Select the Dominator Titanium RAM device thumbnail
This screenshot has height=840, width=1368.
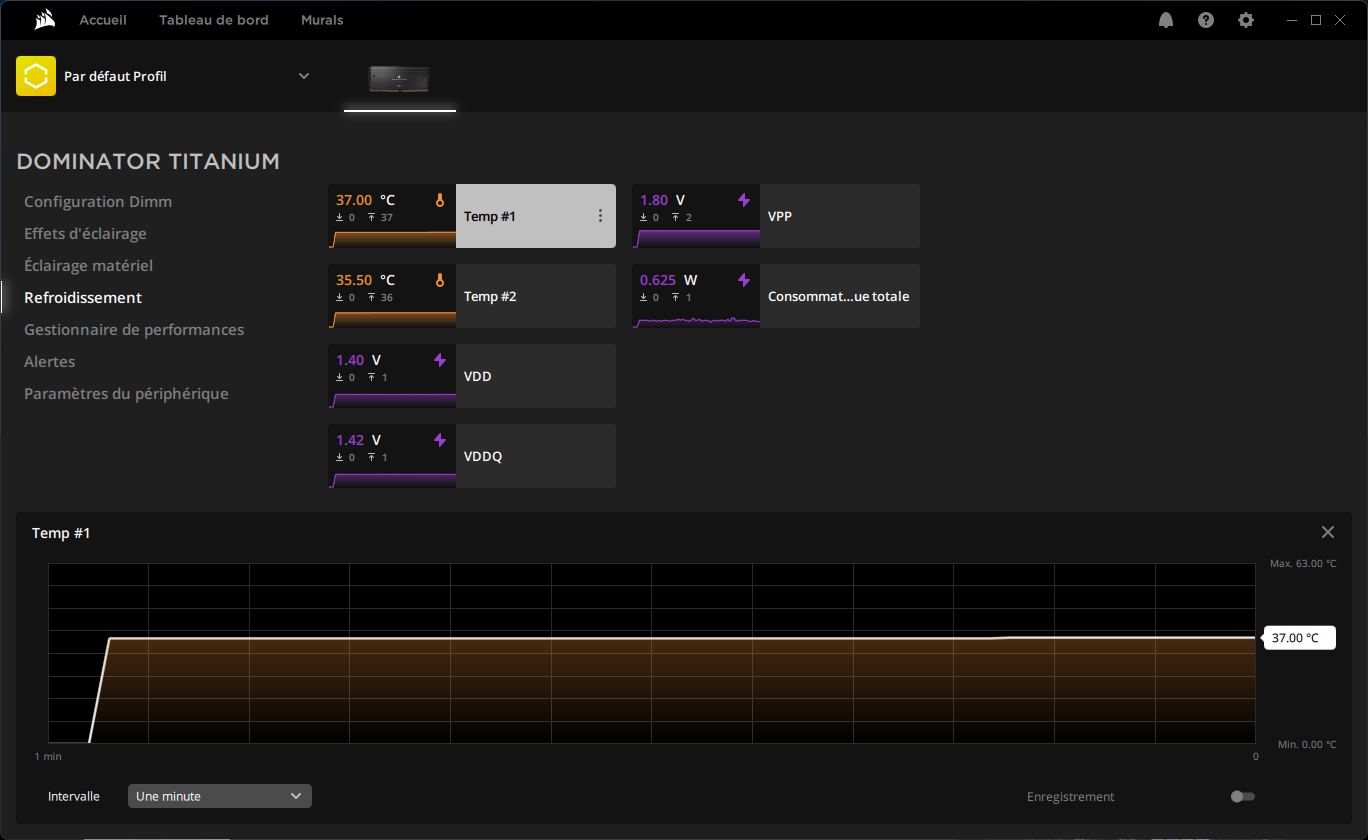click(400, 79)
